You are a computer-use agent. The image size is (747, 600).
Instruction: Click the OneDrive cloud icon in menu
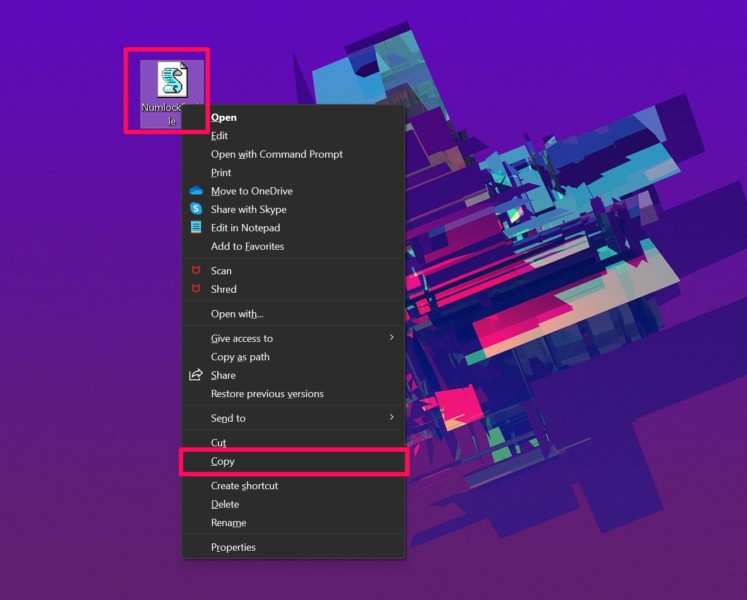click(x=196, y=191)
